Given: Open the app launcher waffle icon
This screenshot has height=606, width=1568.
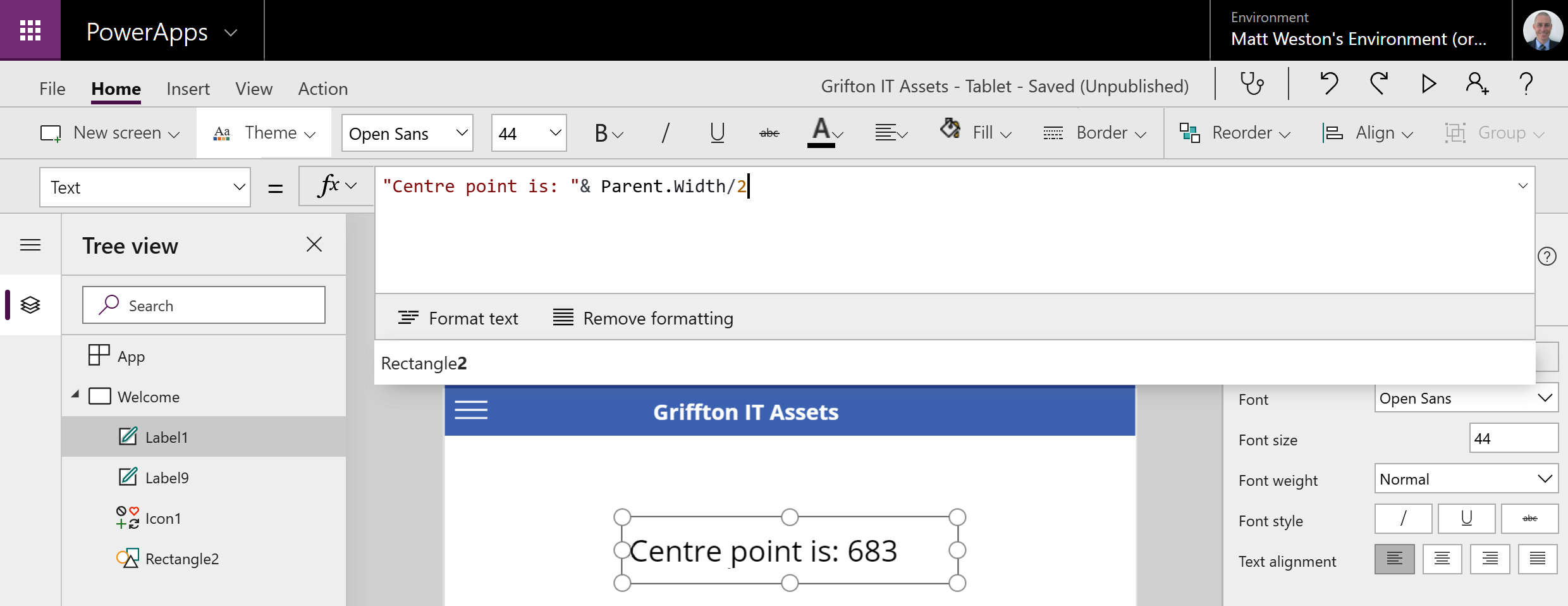Looking at the screenshot, I should pyautogui.click(x=30, y=30).
